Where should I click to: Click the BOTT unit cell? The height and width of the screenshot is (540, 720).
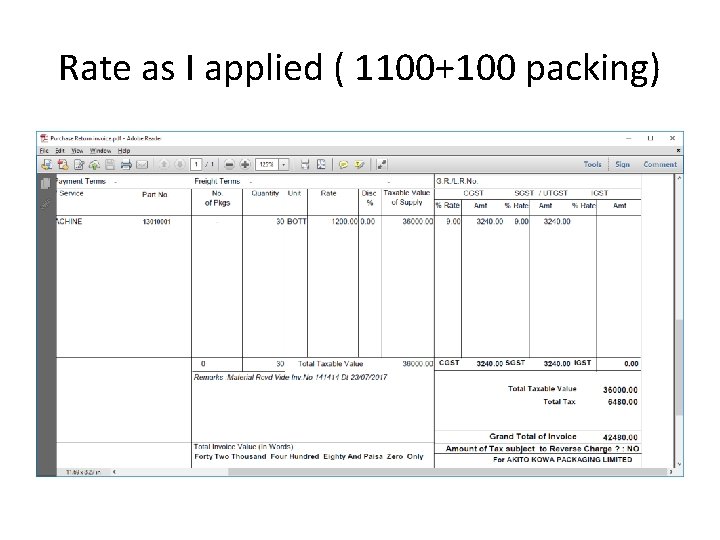click(297, 221)
